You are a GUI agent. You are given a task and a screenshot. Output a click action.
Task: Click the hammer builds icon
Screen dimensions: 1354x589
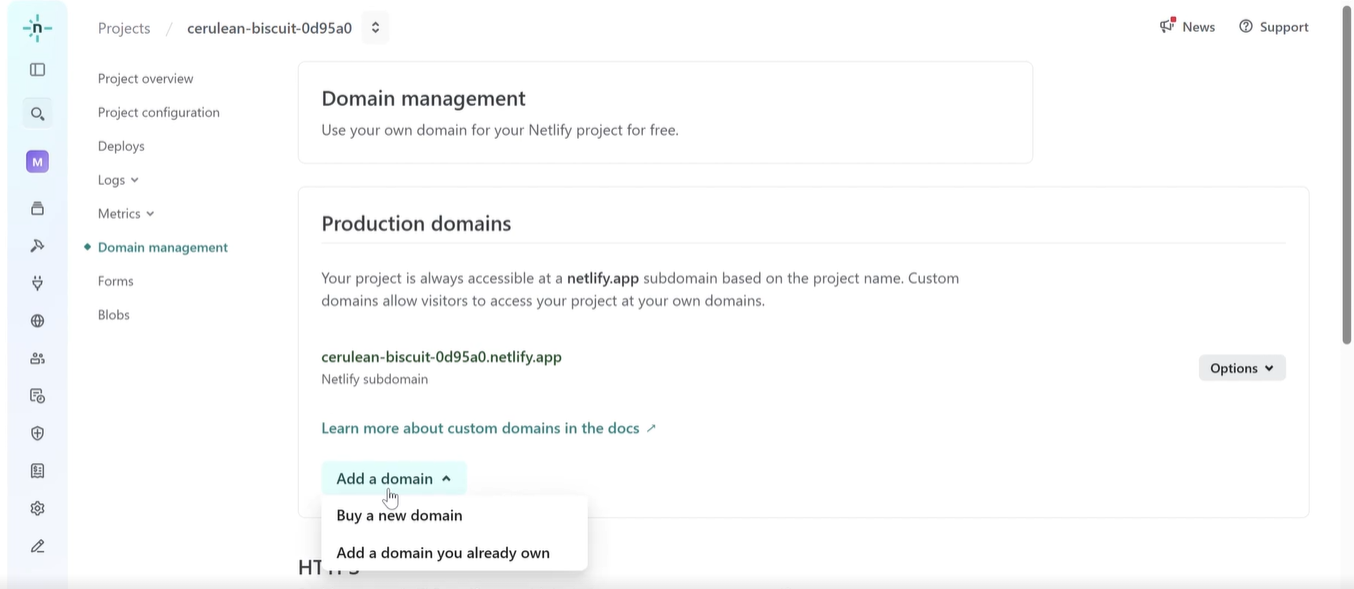[x=37, y=246]
